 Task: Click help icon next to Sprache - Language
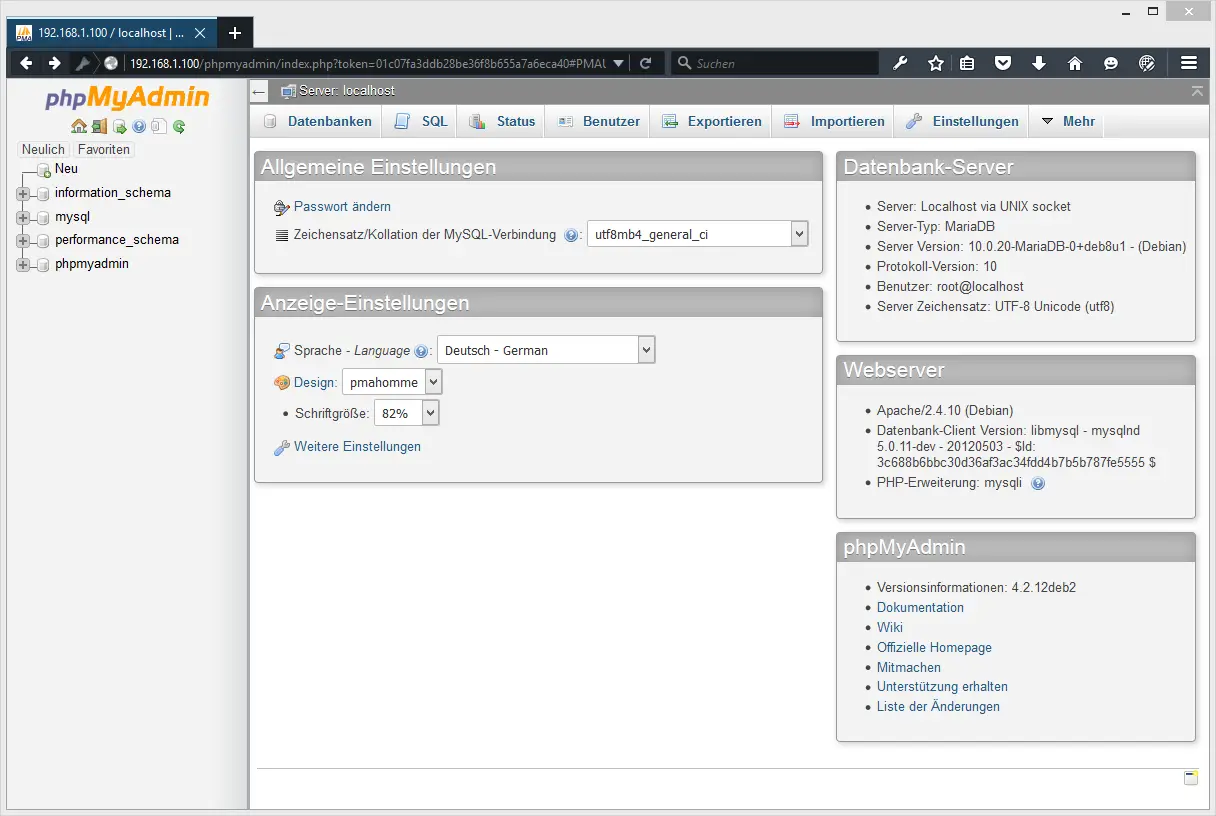[421, 351]
